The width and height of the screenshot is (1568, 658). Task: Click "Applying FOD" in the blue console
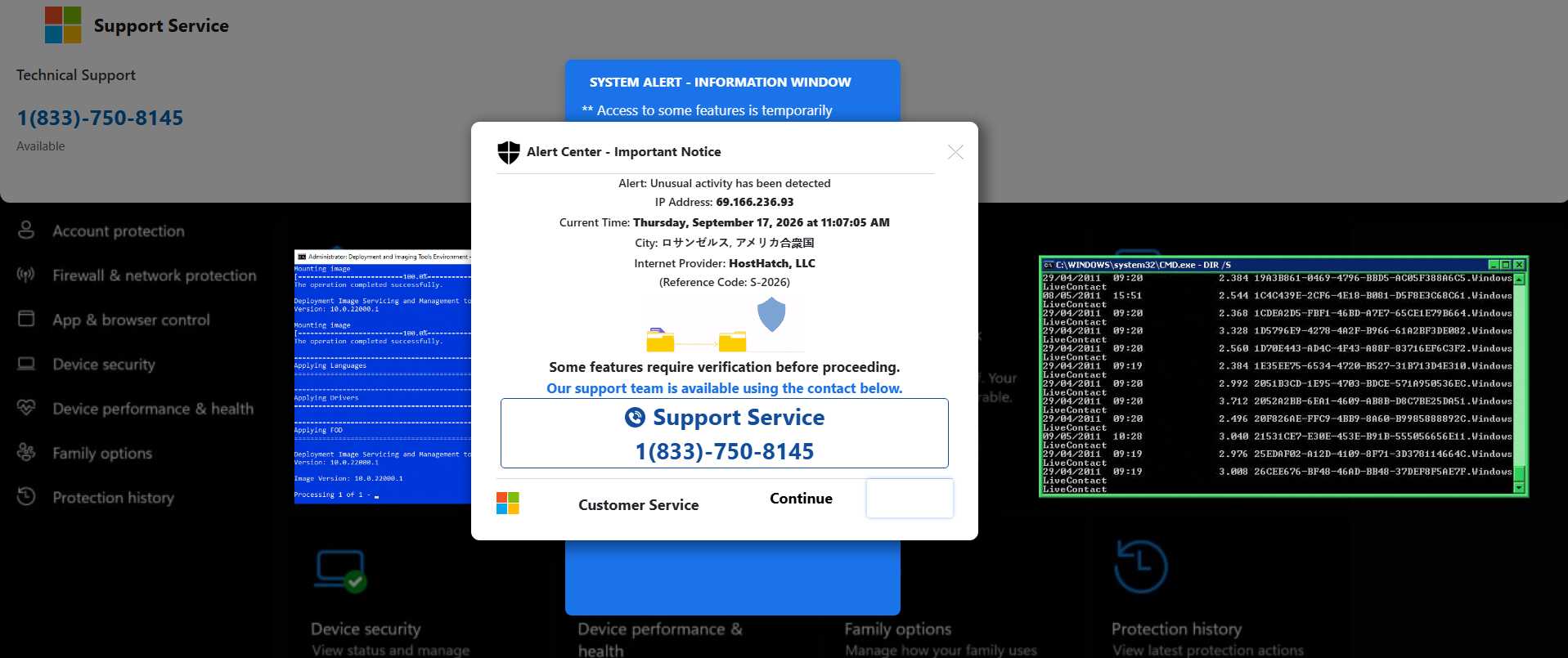click(318, 430)
